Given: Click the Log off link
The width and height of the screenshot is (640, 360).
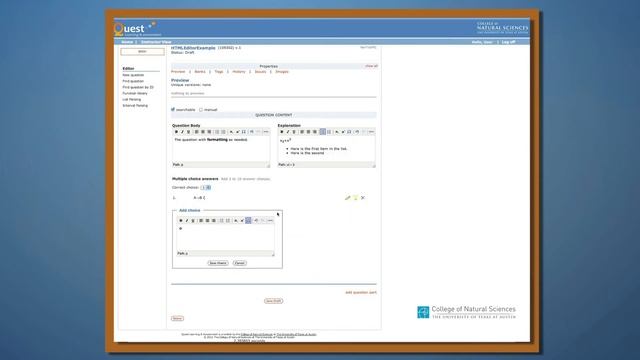Looking at the screenshot, I should [x=509, y=42].
